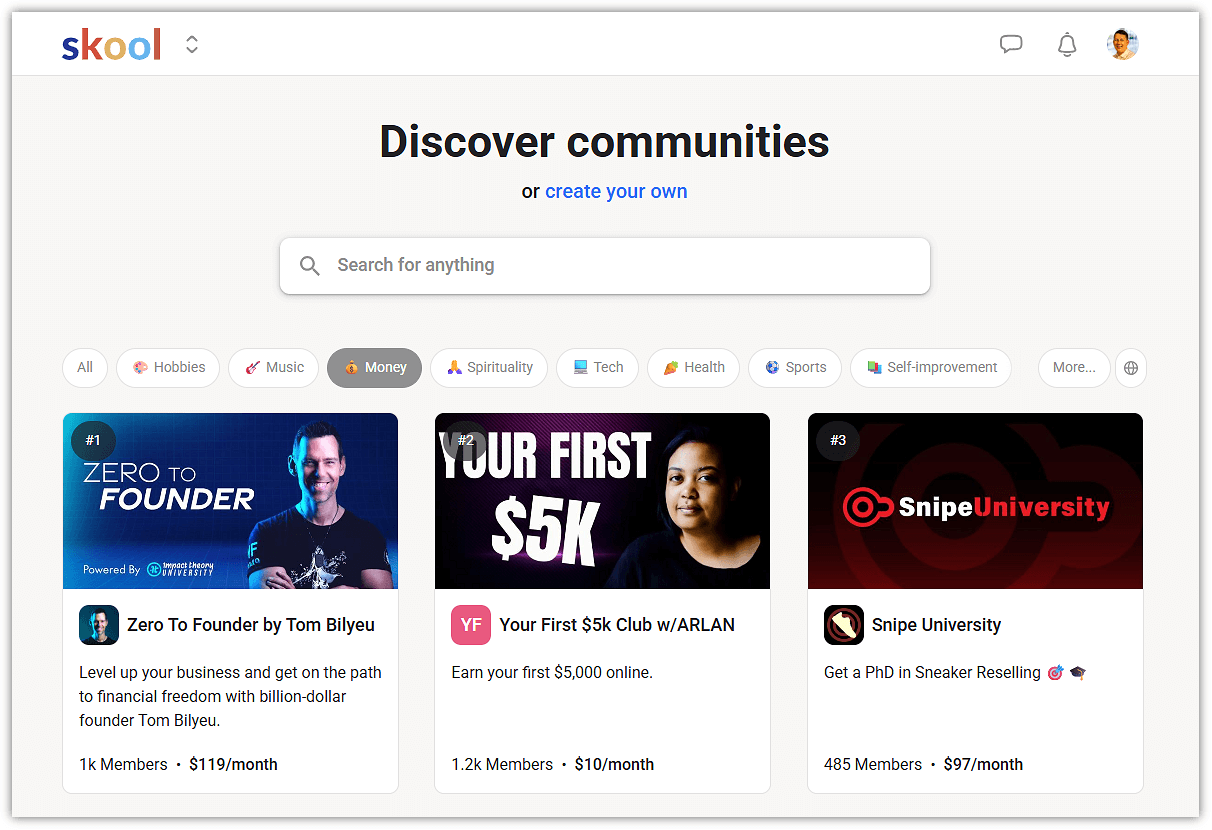Click the Snipe University sneaker icon

pyautogui.click(x=843, y=625)
